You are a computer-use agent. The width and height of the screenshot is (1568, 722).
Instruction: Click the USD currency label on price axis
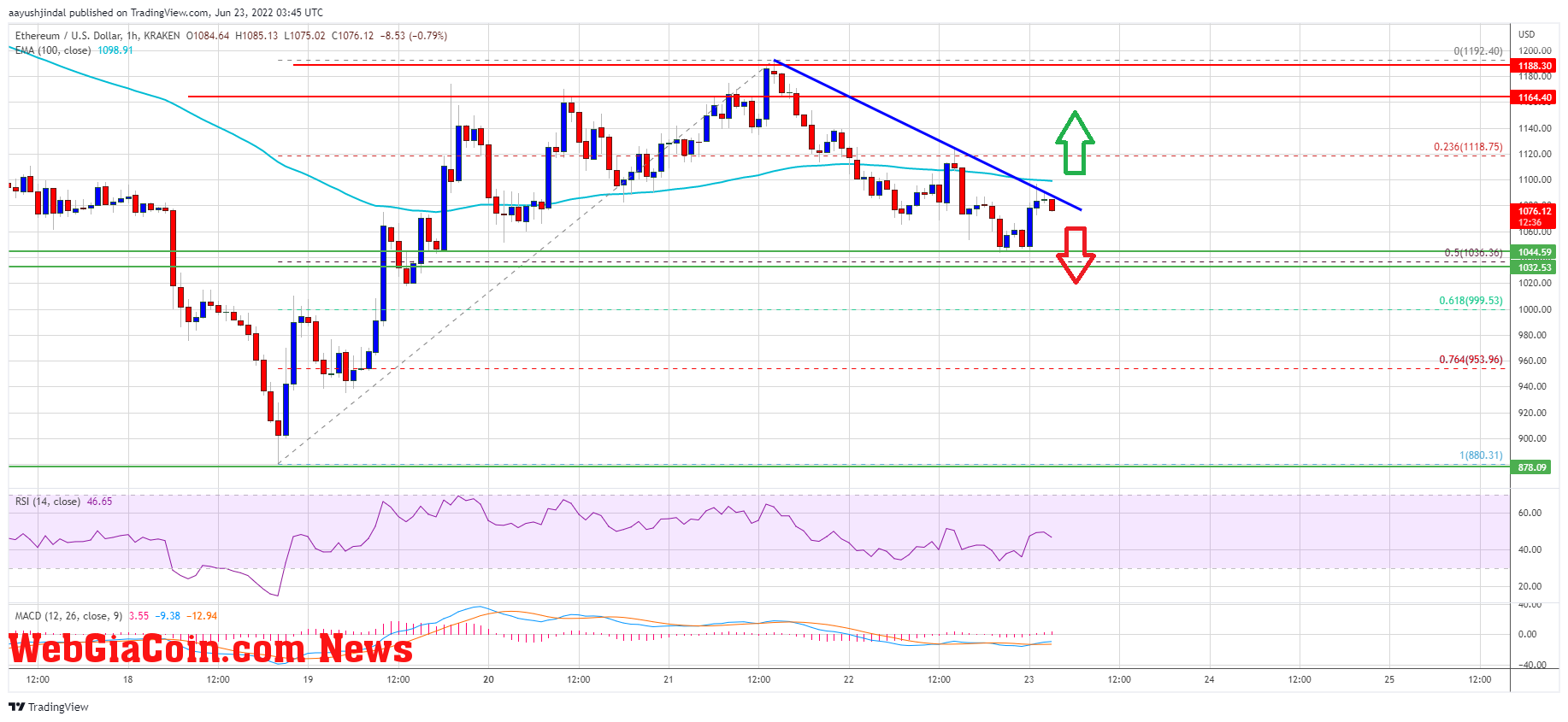click(x=1526, y=34)
